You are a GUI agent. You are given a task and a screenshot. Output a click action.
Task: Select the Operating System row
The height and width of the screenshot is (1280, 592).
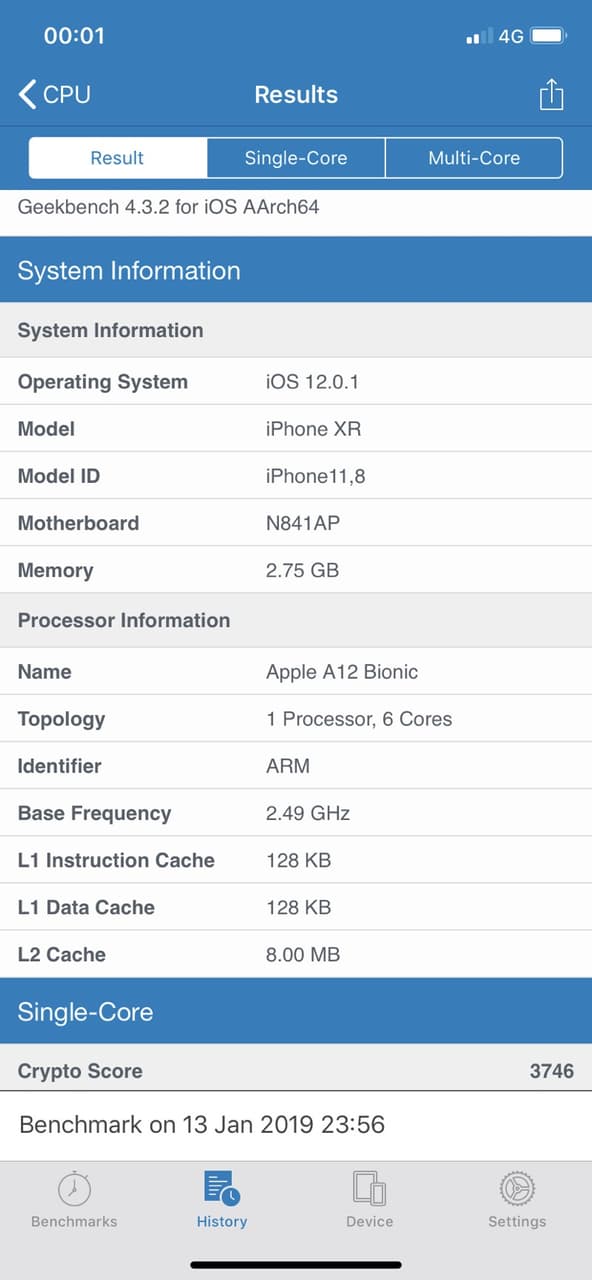296,382
